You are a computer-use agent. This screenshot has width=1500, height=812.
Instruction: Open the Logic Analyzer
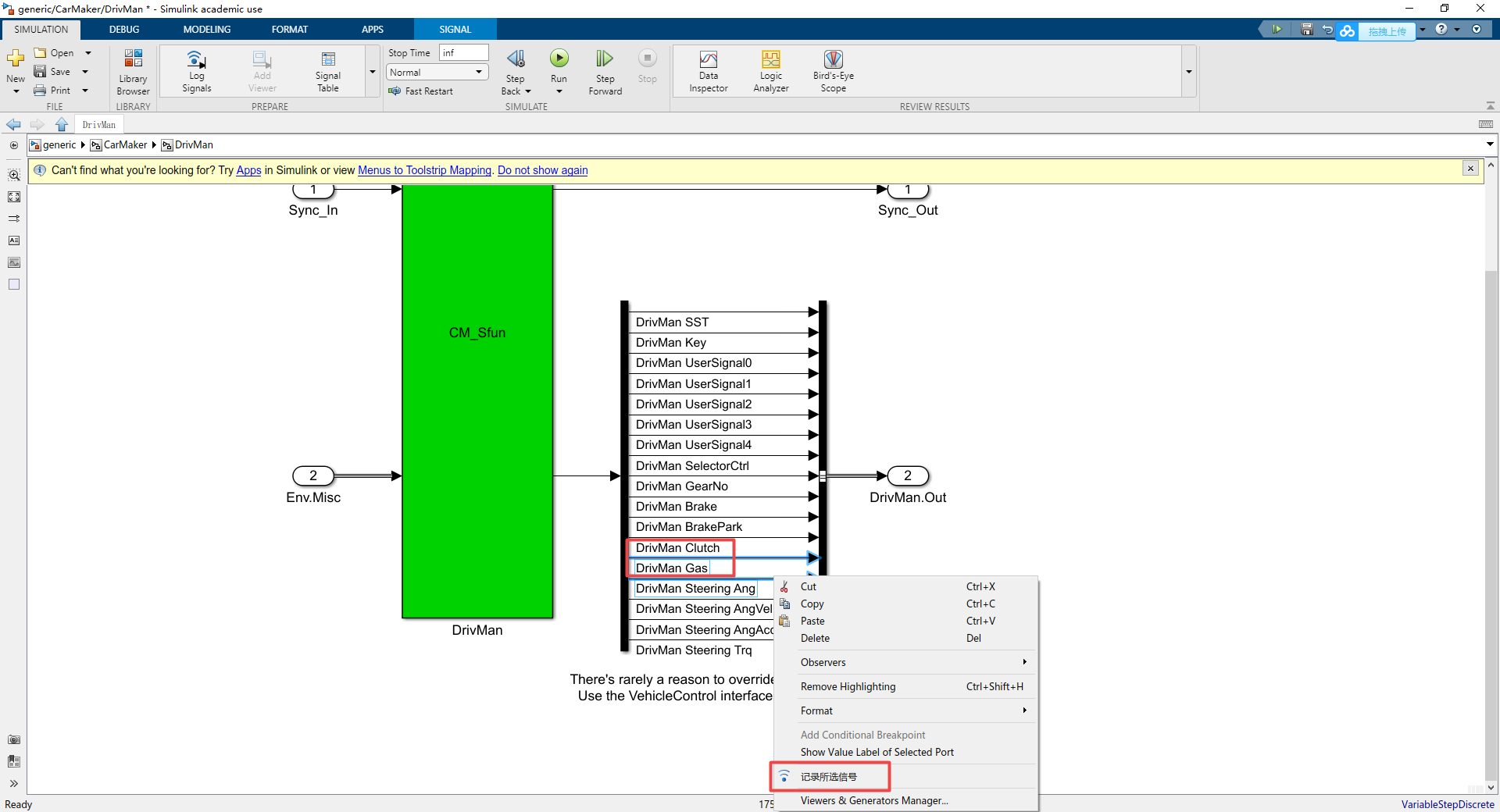[x=770, y=70]
